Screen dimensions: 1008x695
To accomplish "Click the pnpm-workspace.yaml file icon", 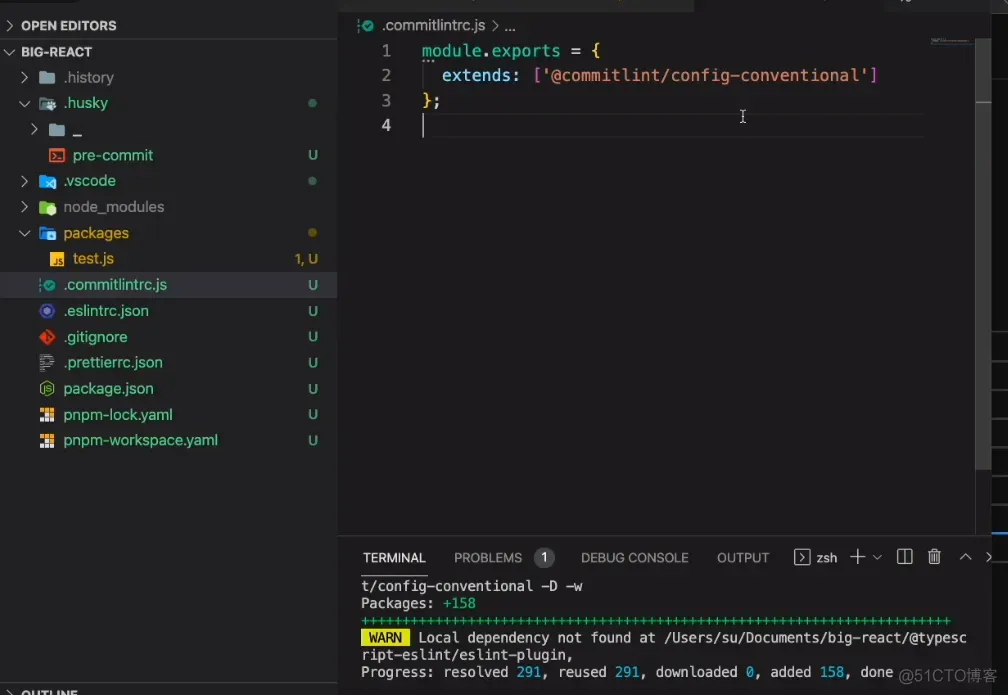I will (47, 440).
